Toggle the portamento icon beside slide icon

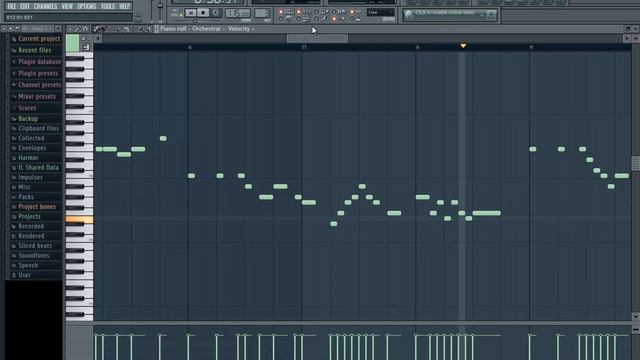pos(89,38)
